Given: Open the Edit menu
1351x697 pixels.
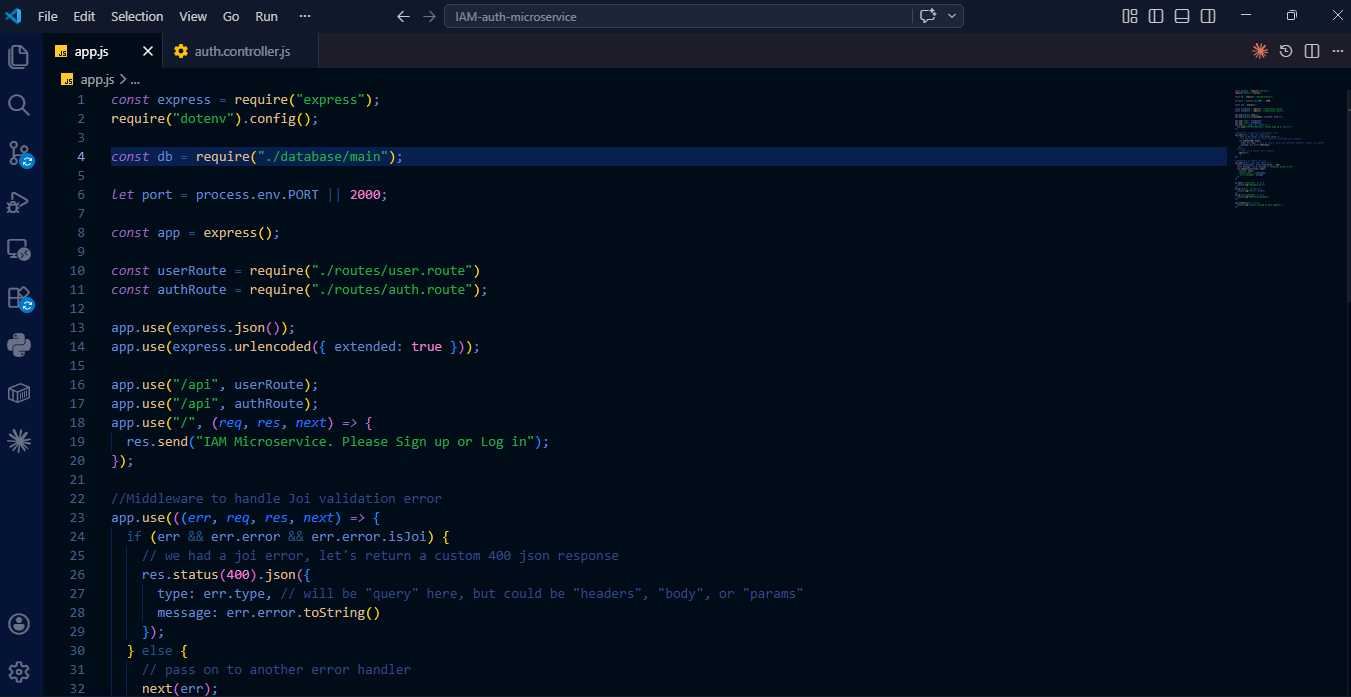Looking at the screenshot, I should (84, 16).
